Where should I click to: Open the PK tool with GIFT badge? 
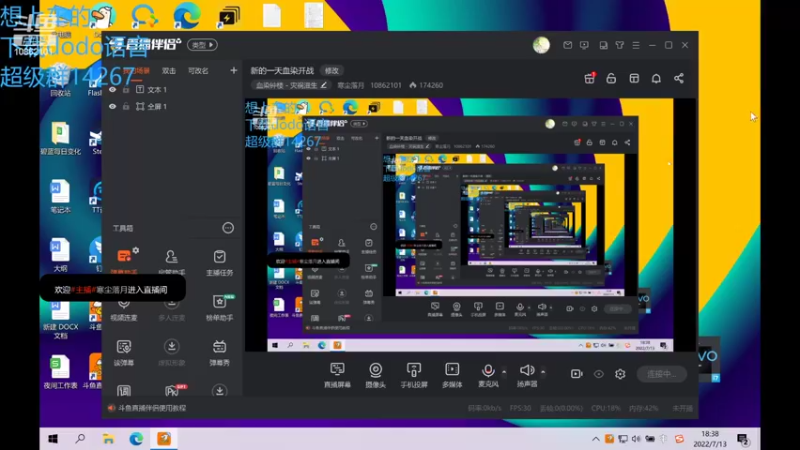coord(172,391)
